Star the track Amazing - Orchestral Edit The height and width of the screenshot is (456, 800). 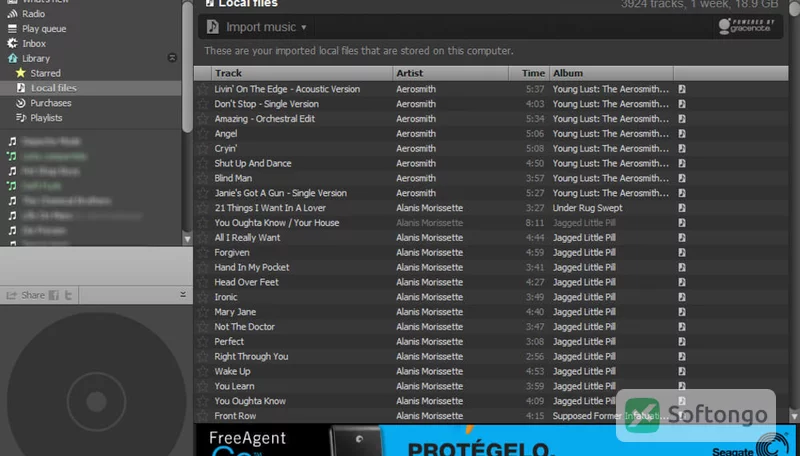(203, 118)
